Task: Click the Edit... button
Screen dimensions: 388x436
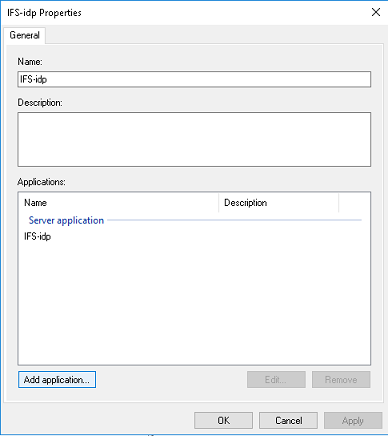Action: coord(276,380)
